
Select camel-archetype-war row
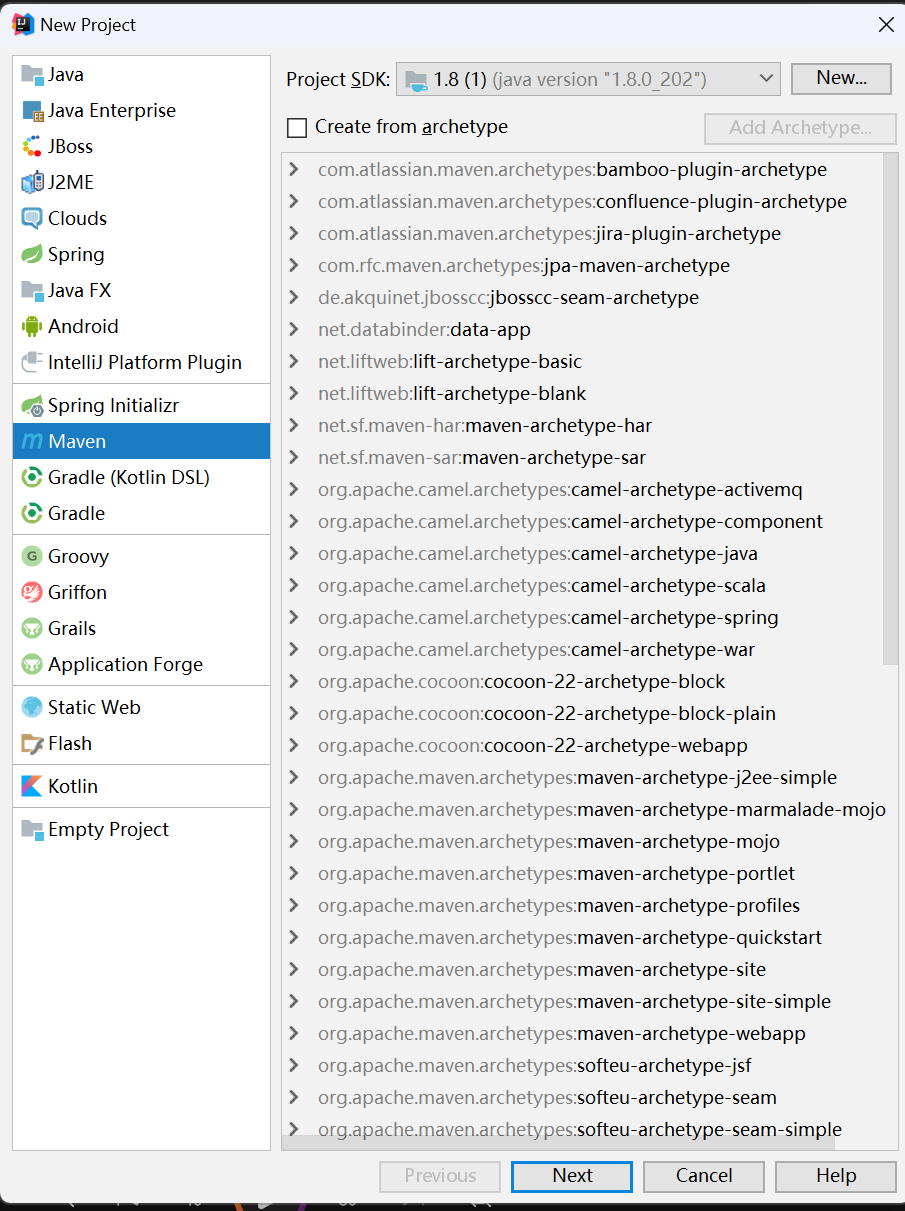[582, 650]
